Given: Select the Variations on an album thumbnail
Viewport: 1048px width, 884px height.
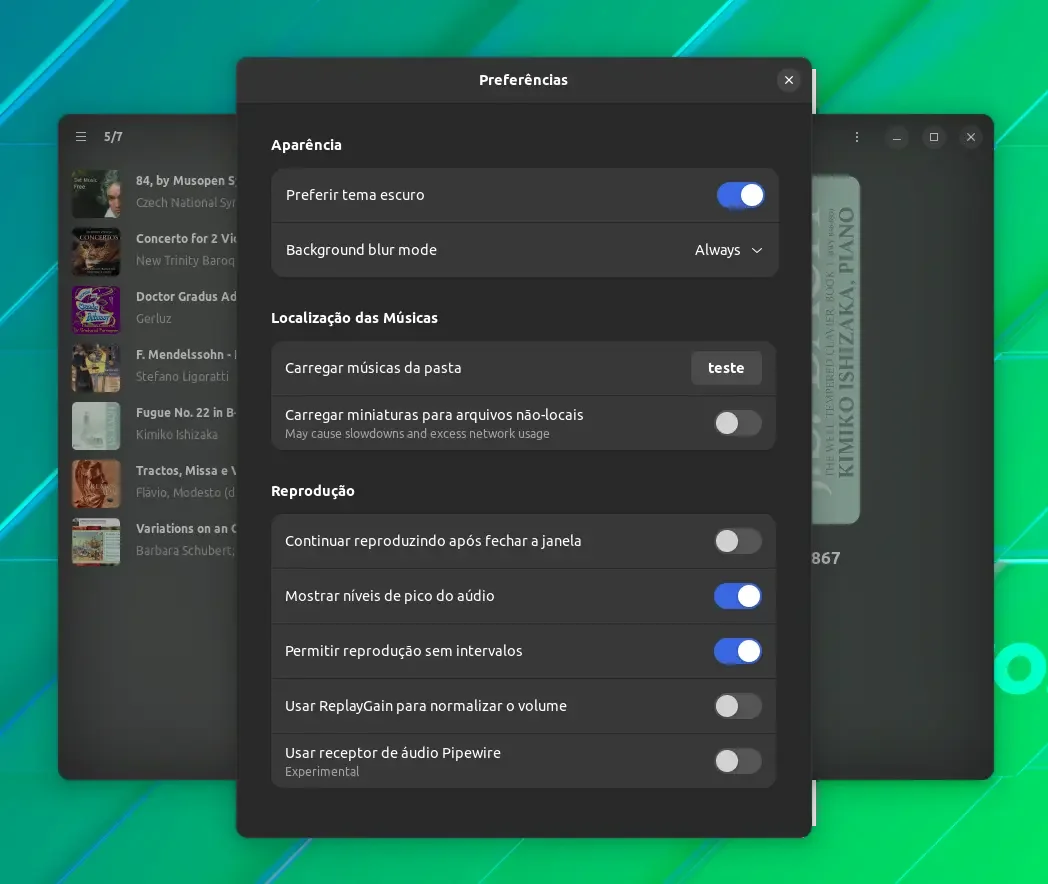Looking at the screenshot, I should (96, 542).
